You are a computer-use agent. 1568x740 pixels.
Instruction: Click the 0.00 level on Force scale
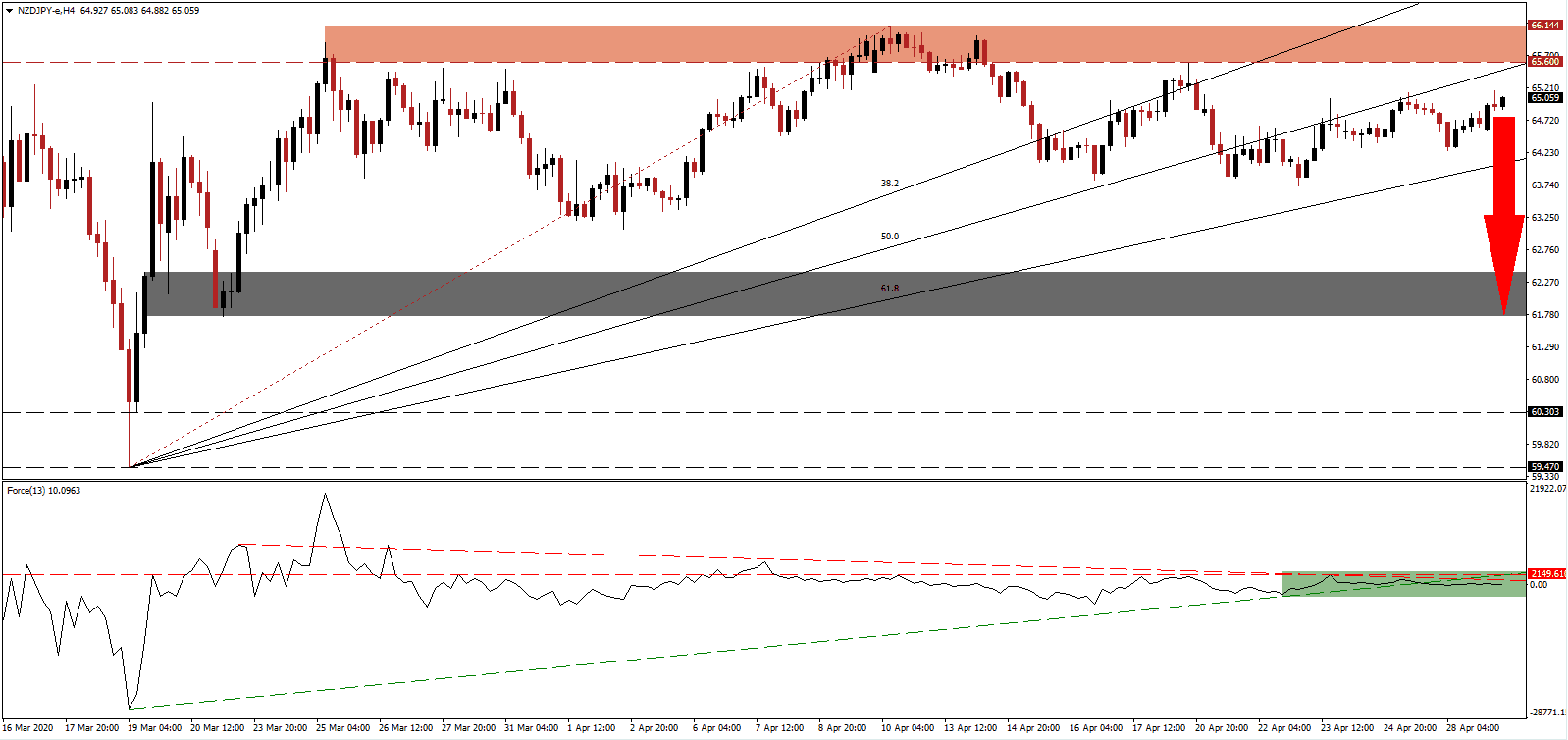click(1539, 585)
